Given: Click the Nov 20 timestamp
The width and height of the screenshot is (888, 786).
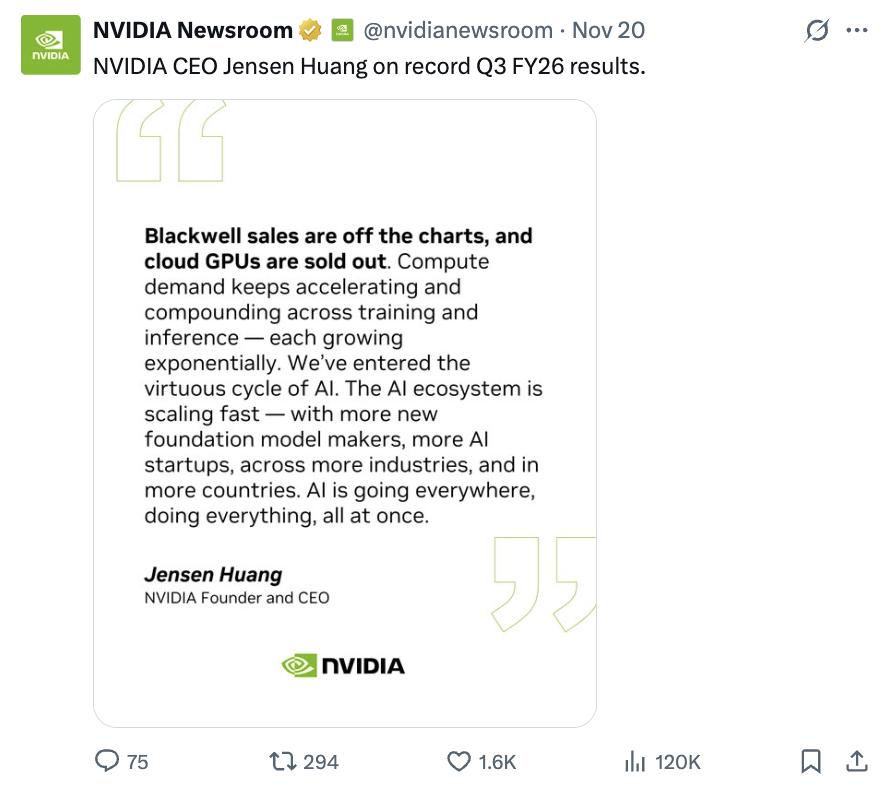Looking at the screenshot, I should point(608,31).
